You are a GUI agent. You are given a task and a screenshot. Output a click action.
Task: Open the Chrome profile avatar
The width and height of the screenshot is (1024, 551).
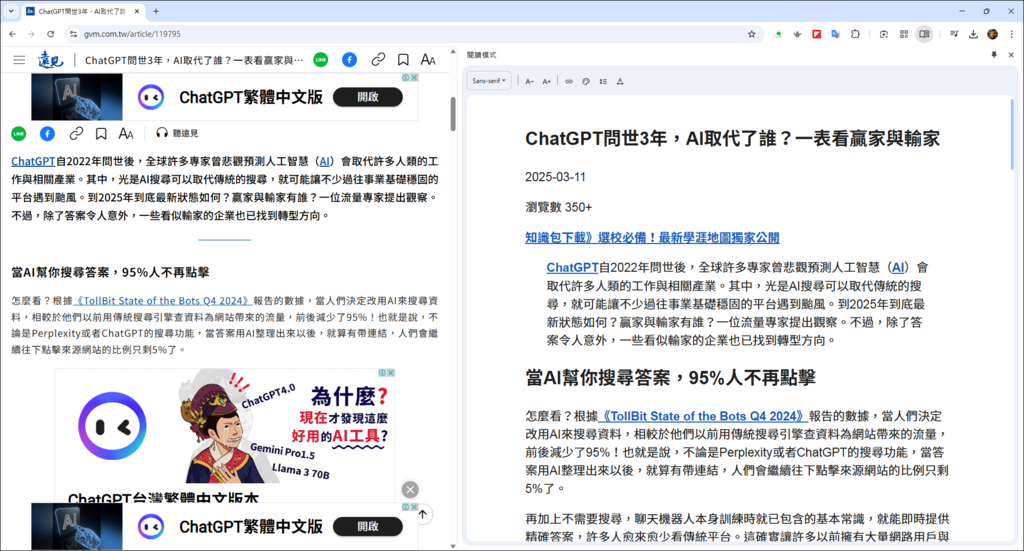pos(993,34)
